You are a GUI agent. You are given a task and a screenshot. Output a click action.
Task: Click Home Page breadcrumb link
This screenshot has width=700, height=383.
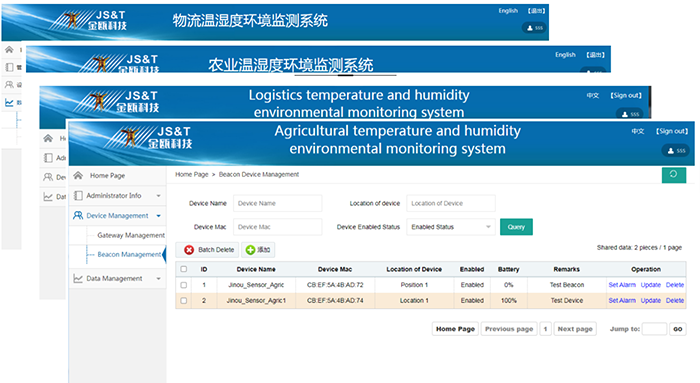click(x=192, y=175)
